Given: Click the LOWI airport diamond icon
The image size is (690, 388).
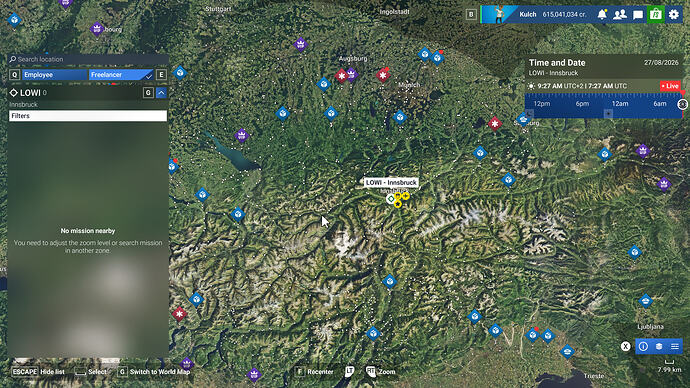Looking at the screenshot, I should point(14,93).
